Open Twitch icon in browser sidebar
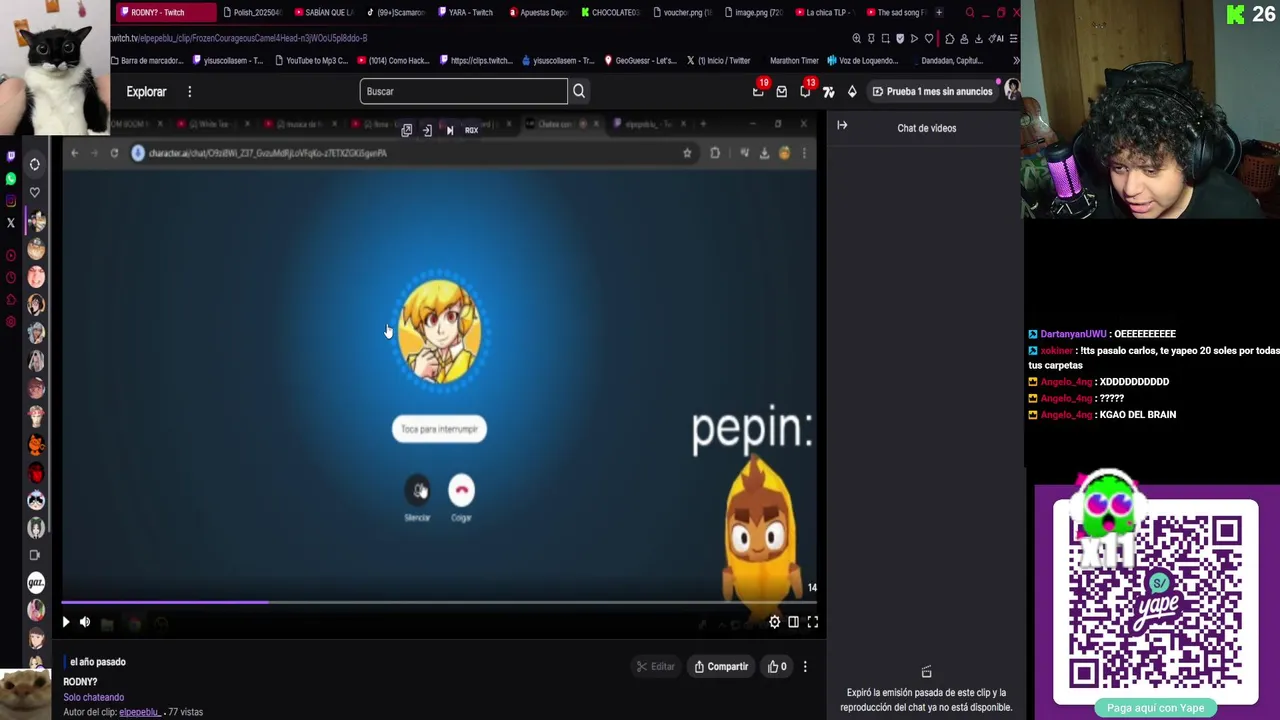Screen dimensions: 1280x720 [x=11, y=156]
